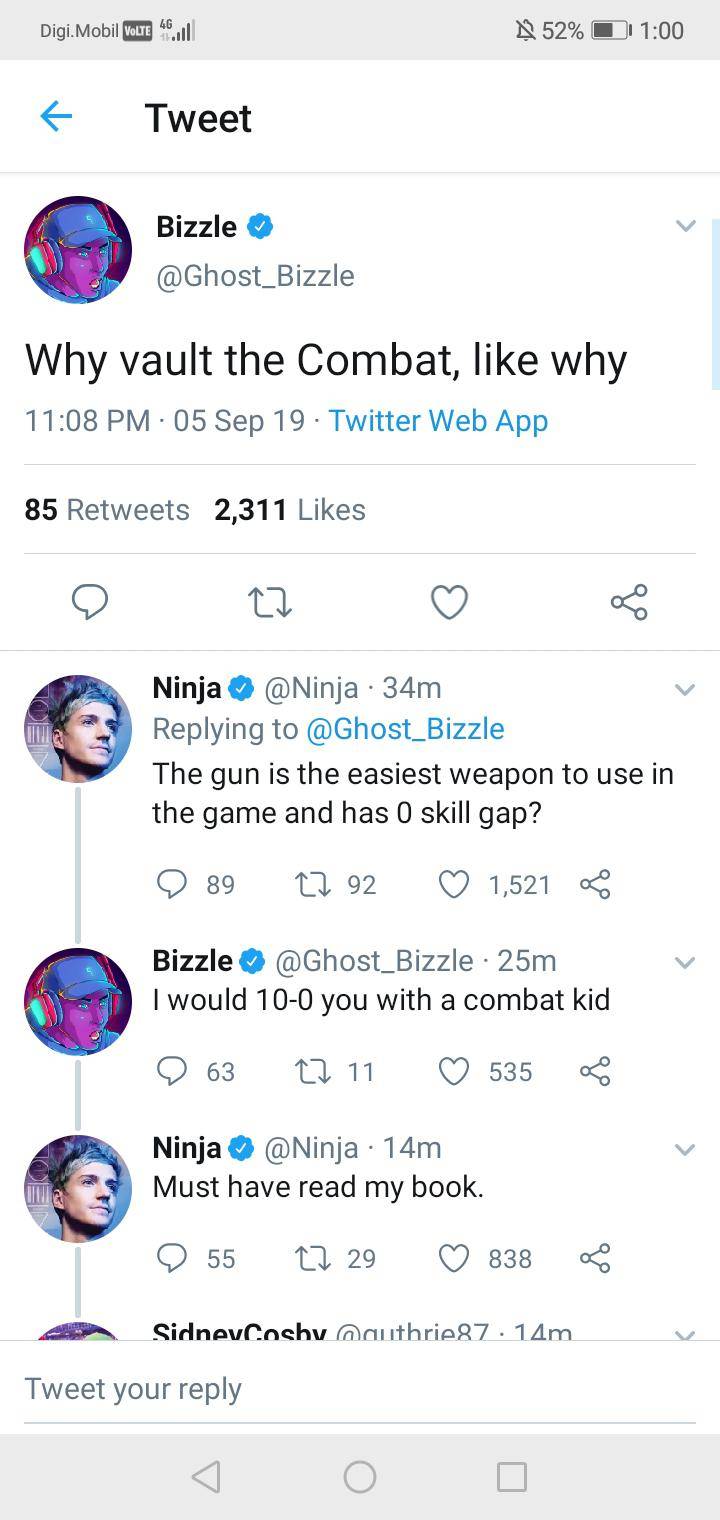Open the dropdown chevron on the main tweet
Screen dimensions: 720x1520
coord(686,227)
